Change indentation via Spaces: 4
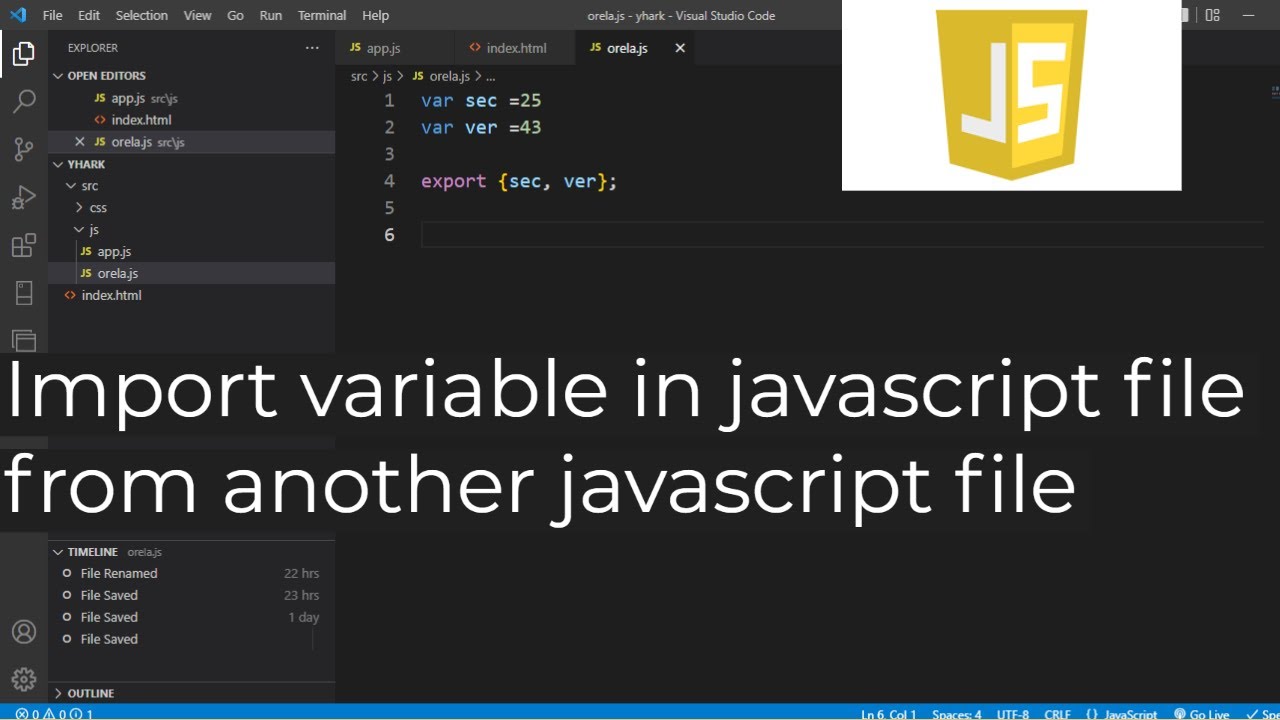 click(957, 714)
